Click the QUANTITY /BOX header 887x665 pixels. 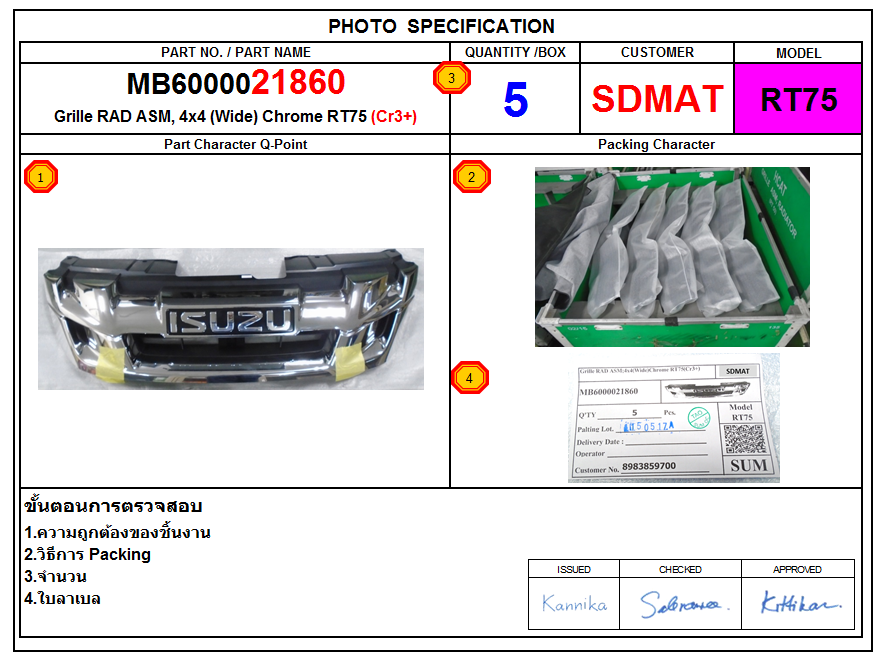point(515,53)
